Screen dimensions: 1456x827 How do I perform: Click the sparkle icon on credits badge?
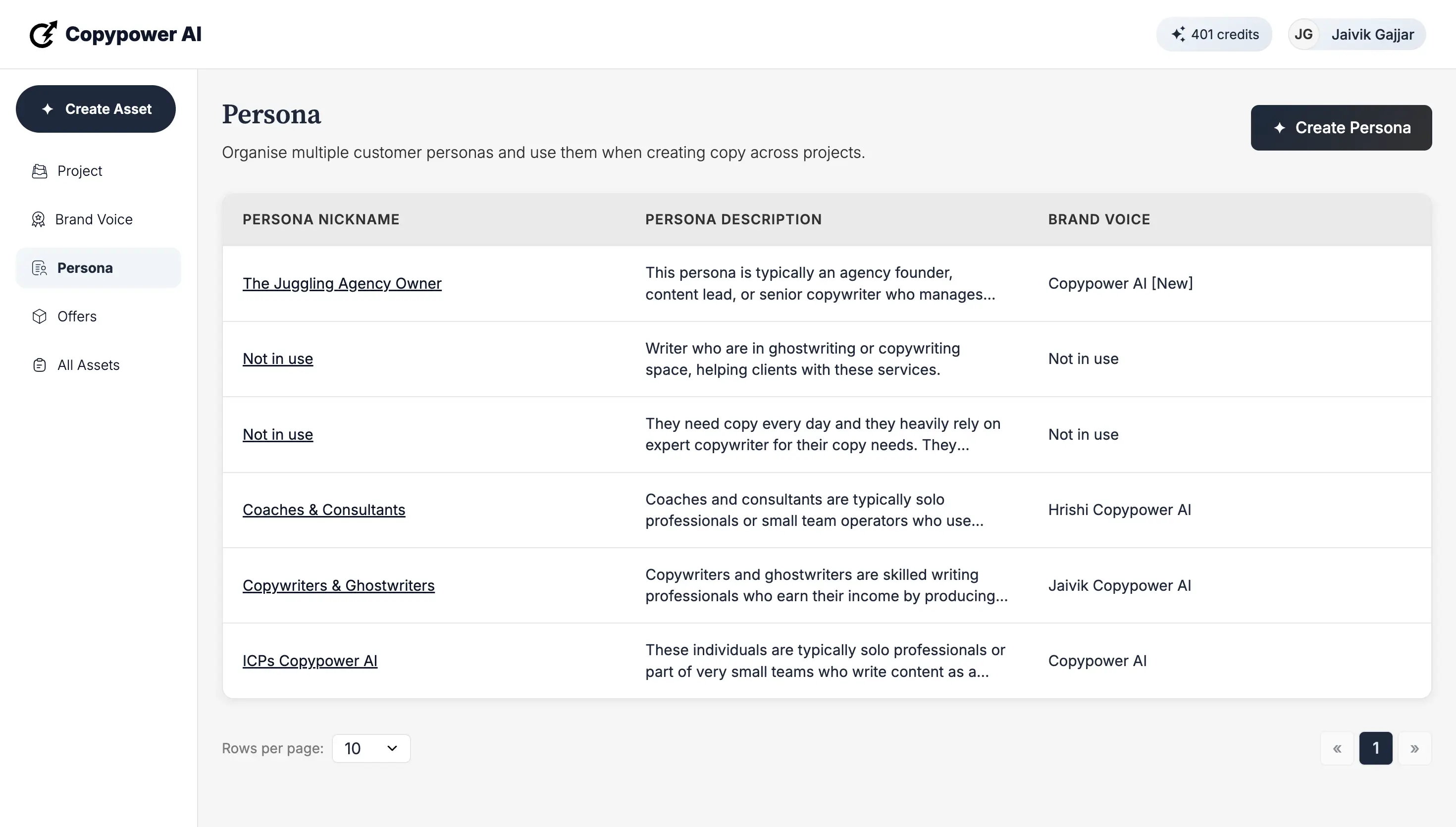tap(1180, 34)
